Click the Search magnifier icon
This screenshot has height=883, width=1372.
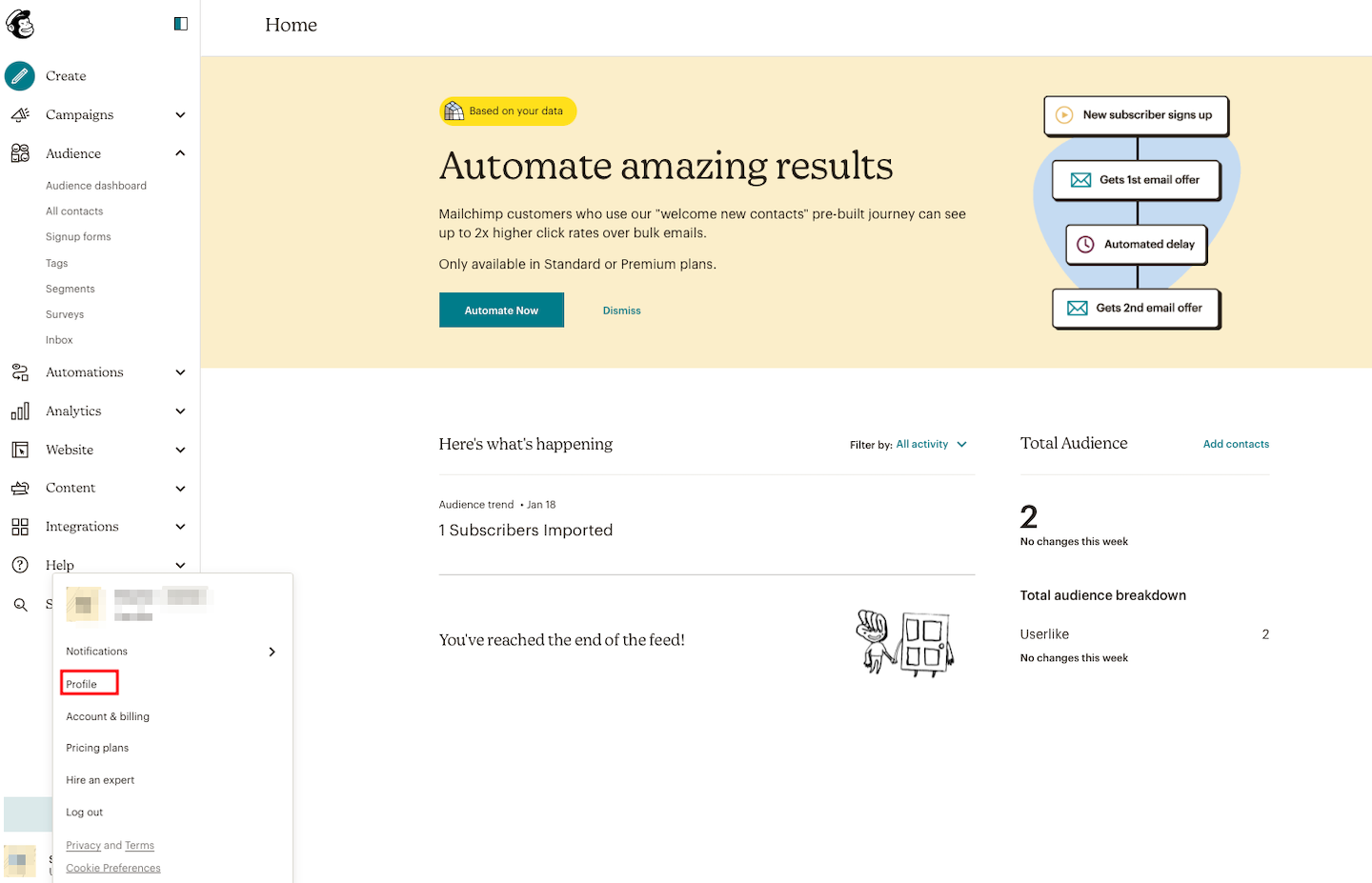tap(20, 605)
